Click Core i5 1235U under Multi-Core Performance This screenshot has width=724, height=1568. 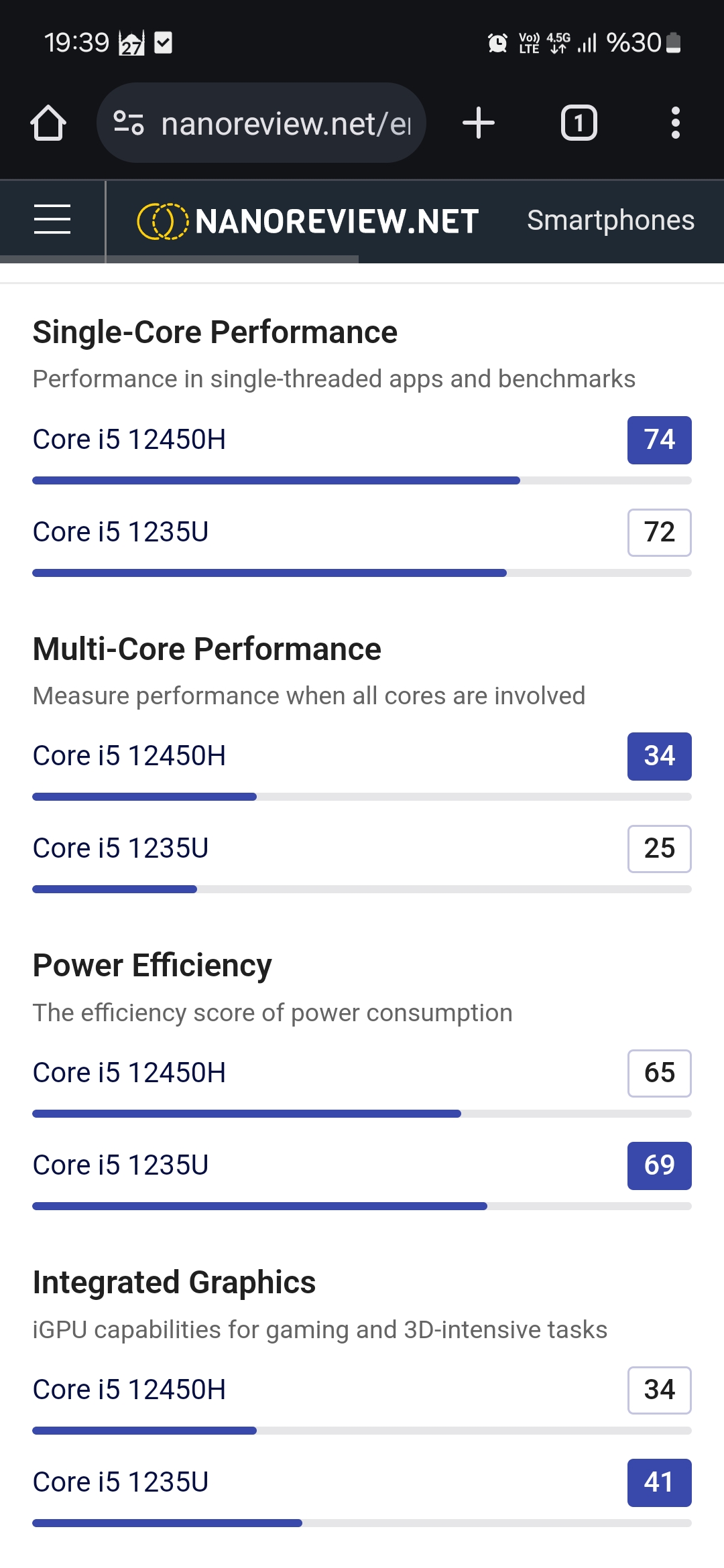pyautogui.click(x=121, y=848)
